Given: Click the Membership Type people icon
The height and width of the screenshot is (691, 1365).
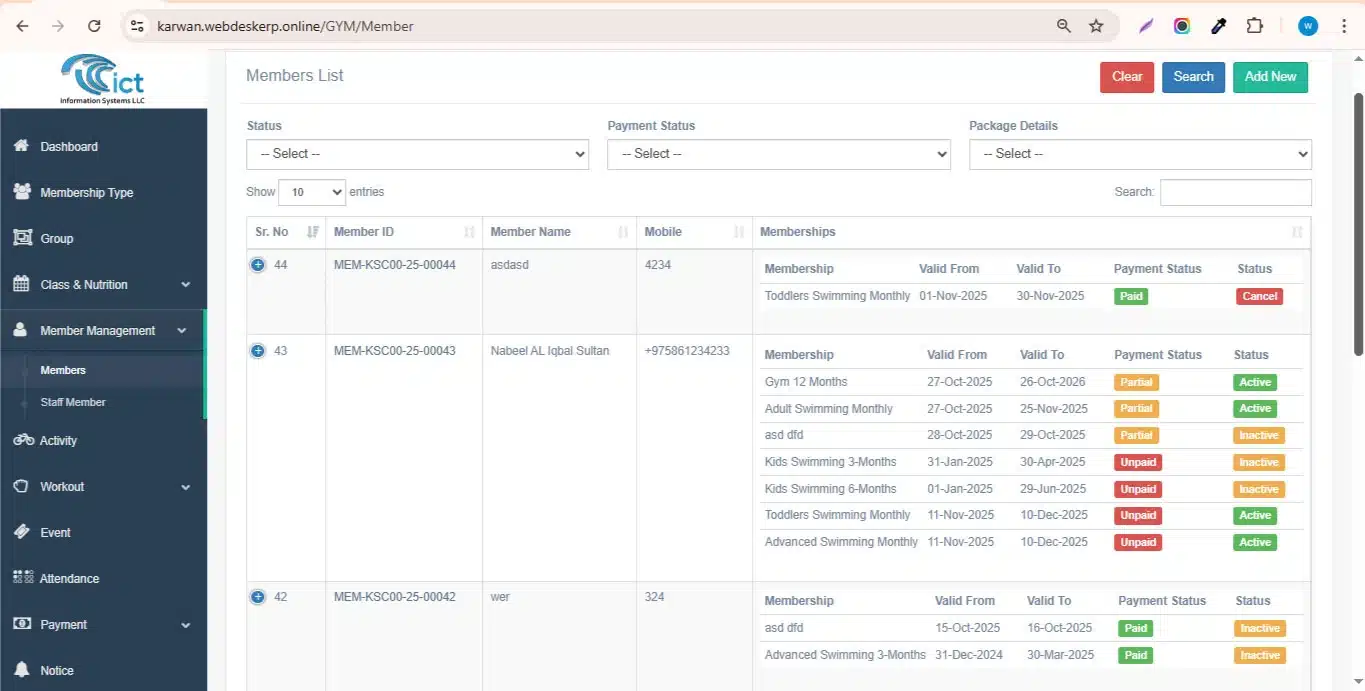Looking at the screenshot, I should click(x=22, y=192).
